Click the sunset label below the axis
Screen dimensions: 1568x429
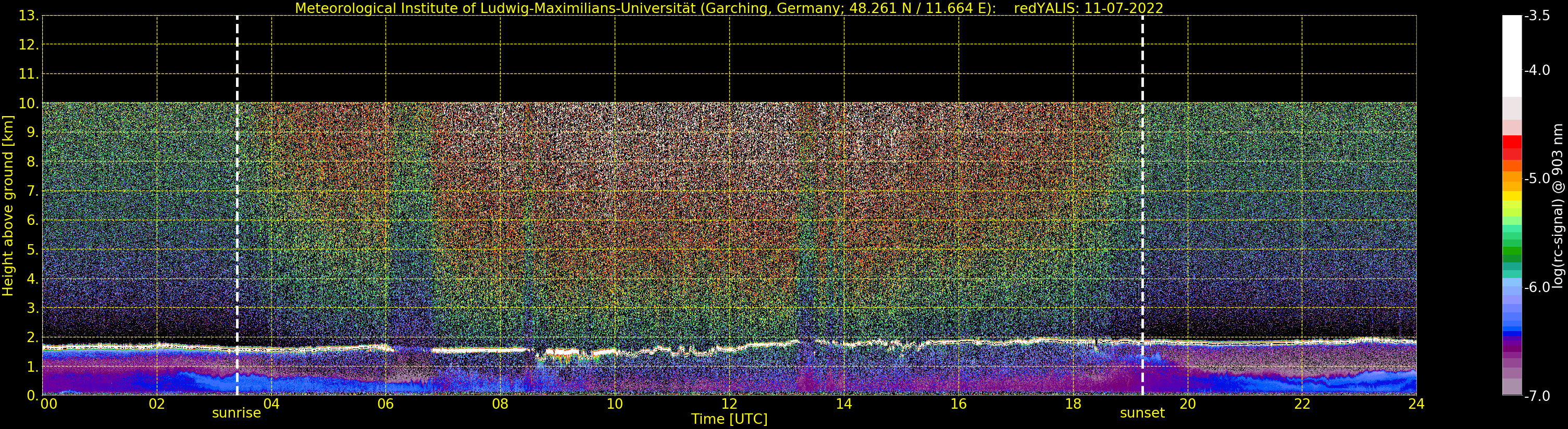point(1142,413)
